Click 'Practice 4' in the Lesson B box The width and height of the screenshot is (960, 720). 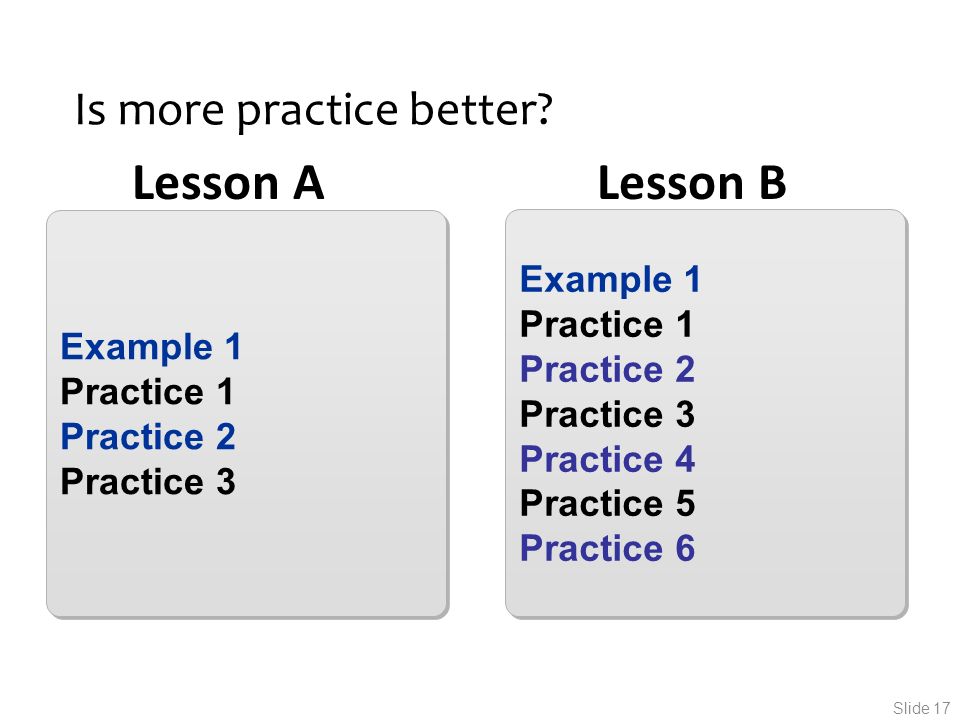607,459
